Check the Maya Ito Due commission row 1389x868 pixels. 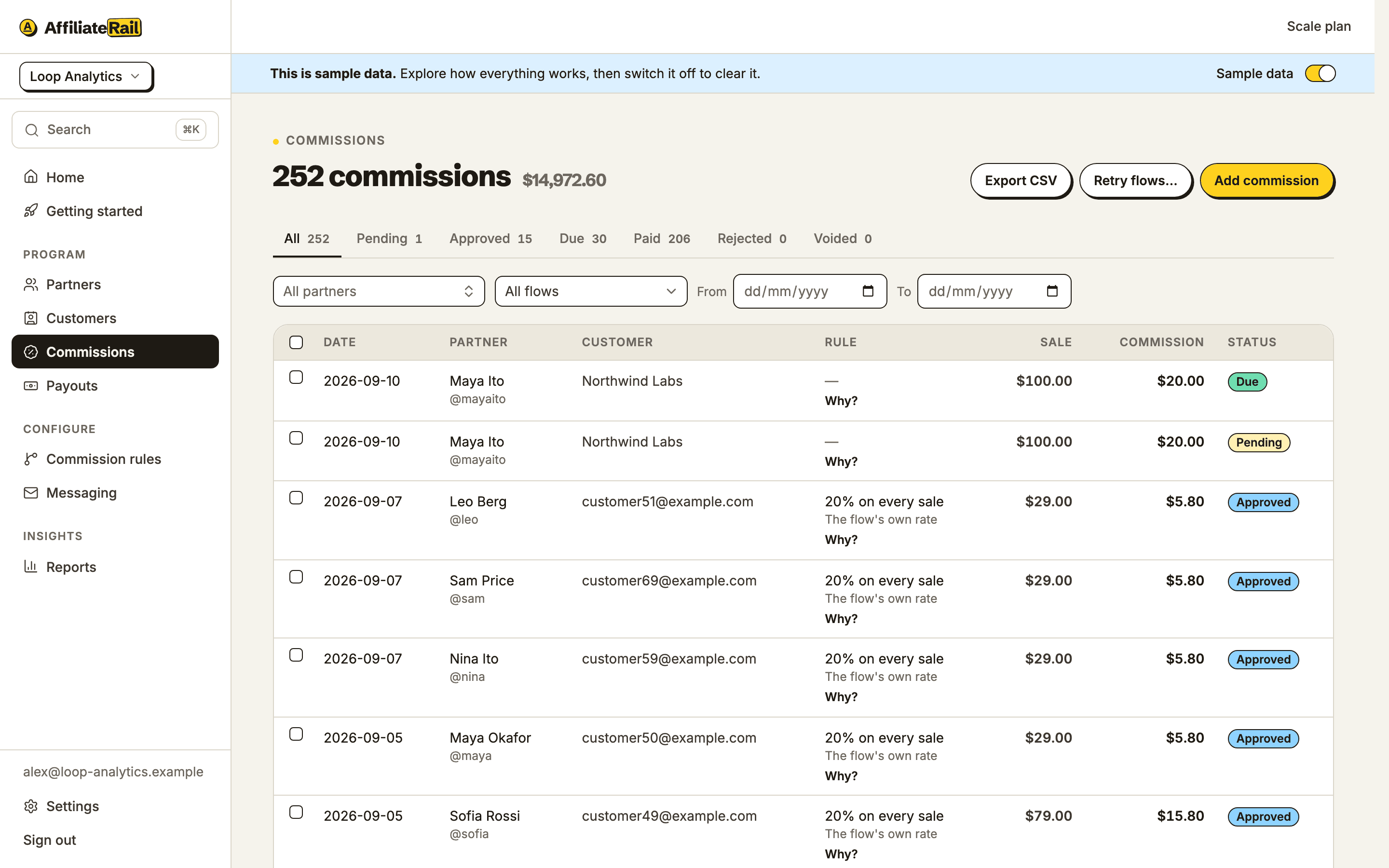click(x=296, y=377)
